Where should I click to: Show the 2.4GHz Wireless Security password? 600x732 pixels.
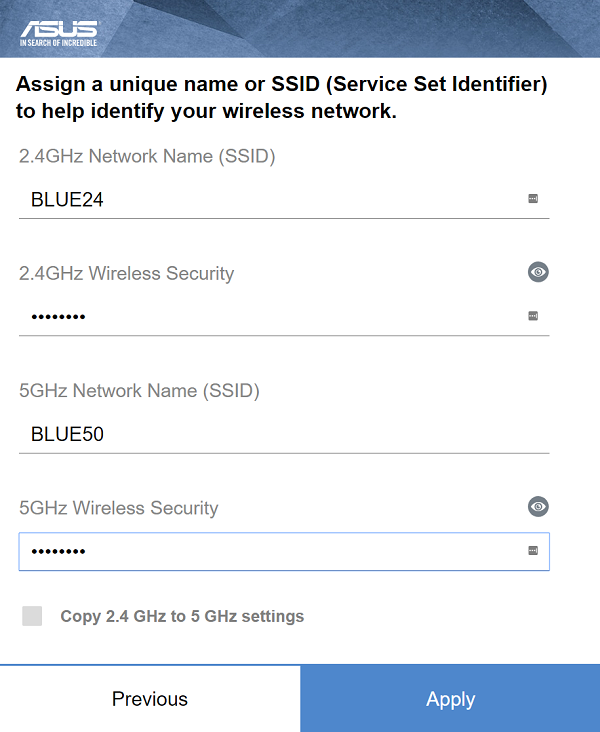tap(538, 272)
